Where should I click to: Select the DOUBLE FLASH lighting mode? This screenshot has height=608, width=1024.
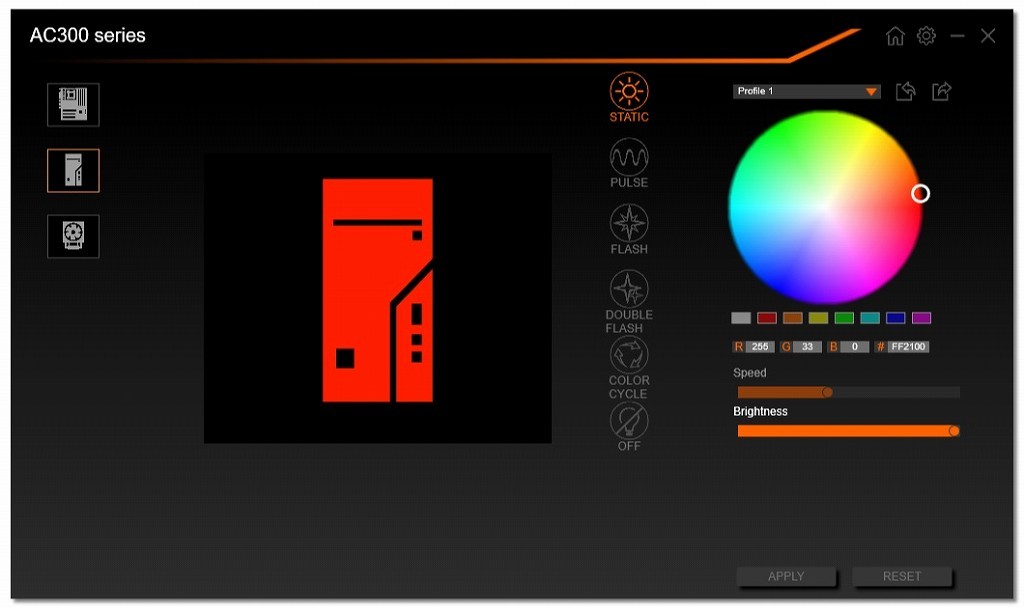coord(629,302)
